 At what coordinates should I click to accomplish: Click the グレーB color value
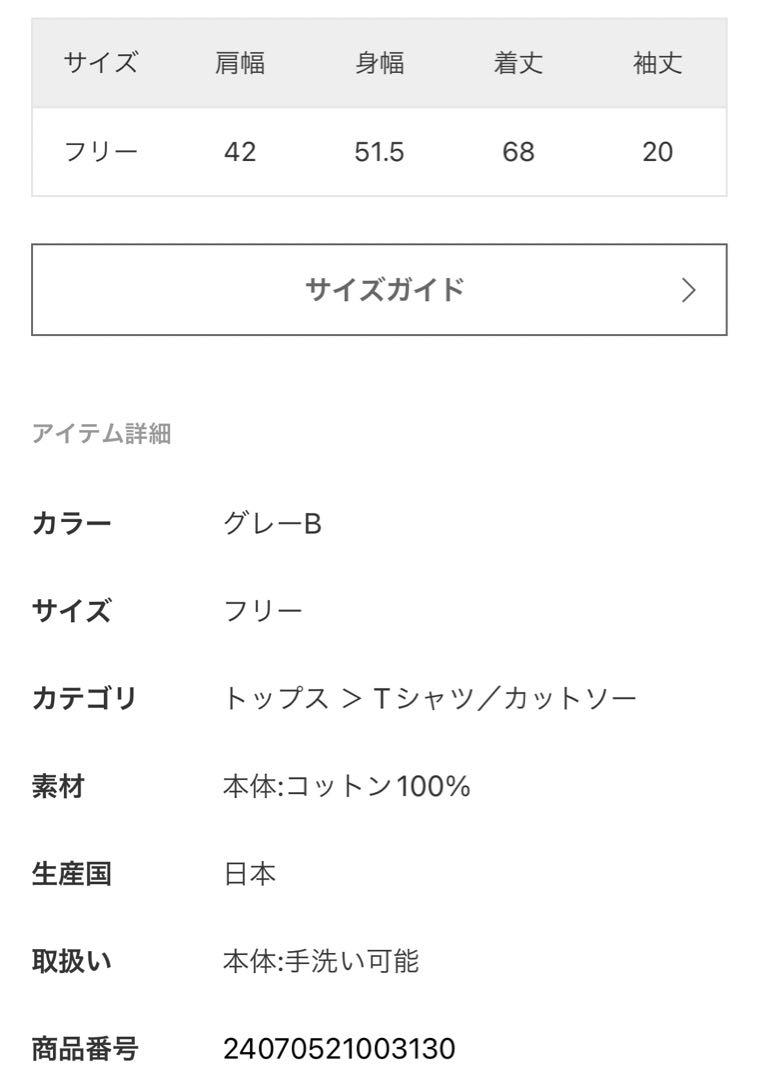pyautogui.click(x=272, y=523)
